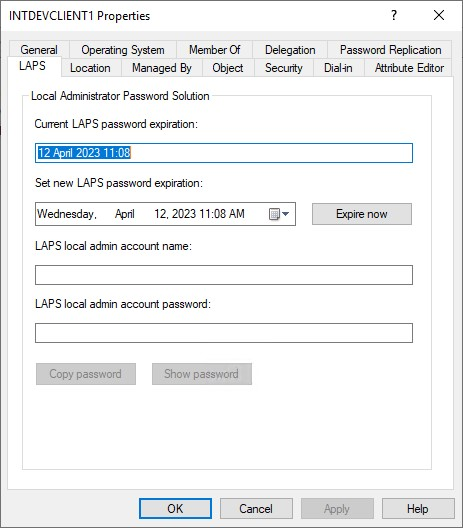Go to the Security tab
Screen dimensions: 463x528
tap(284, 68)
